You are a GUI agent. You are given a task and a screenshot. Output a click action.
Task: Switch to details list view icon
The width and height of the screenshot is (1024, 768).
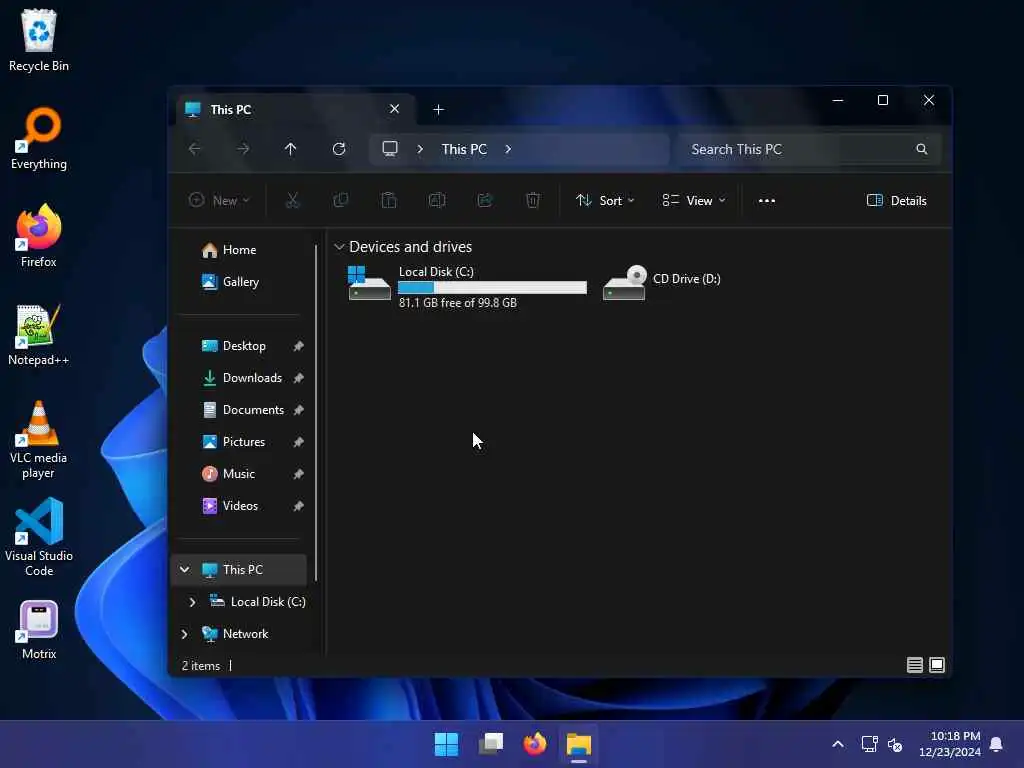click(914, 665)
